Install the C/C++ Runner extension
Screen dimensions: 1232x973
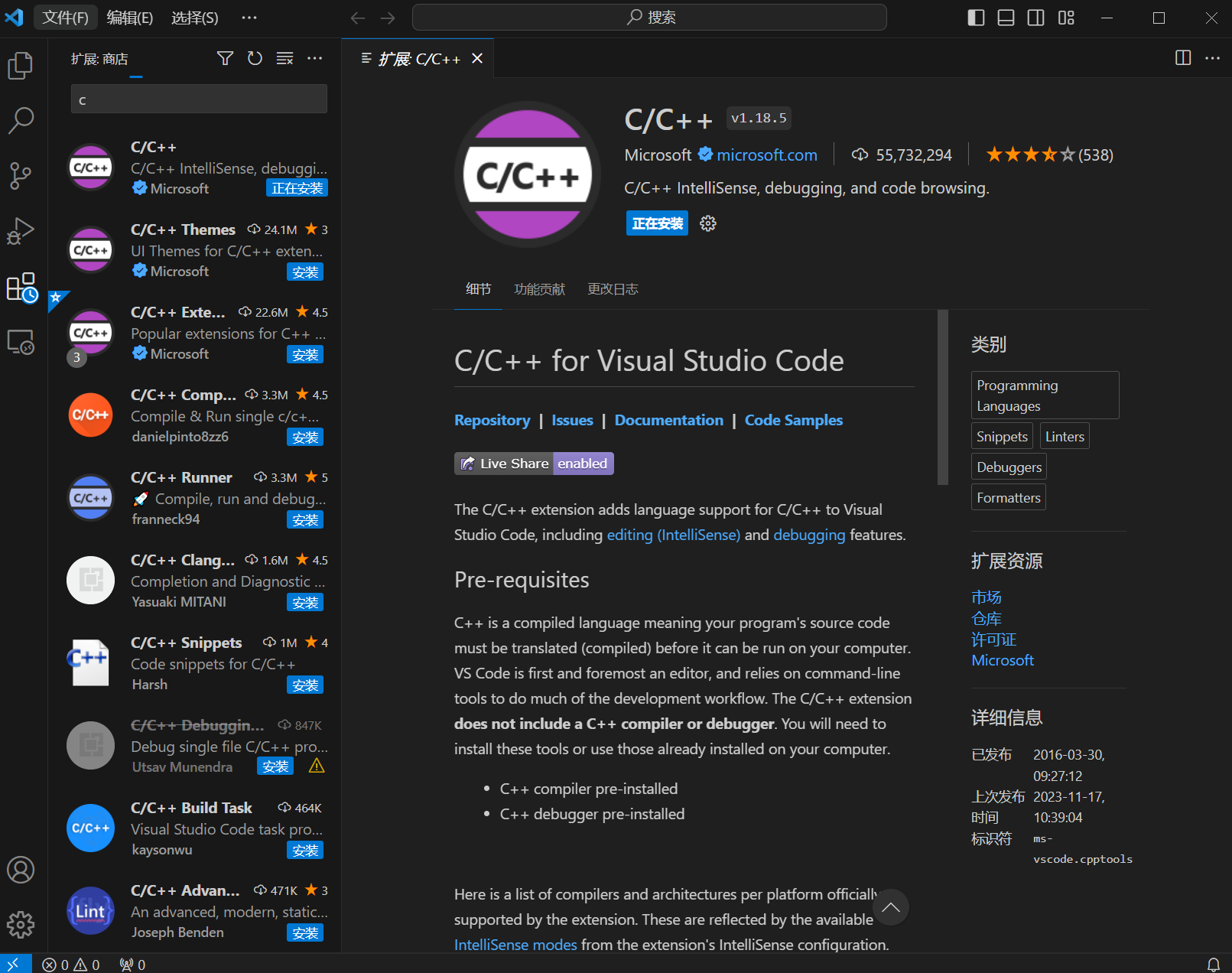tap(305, 519)
